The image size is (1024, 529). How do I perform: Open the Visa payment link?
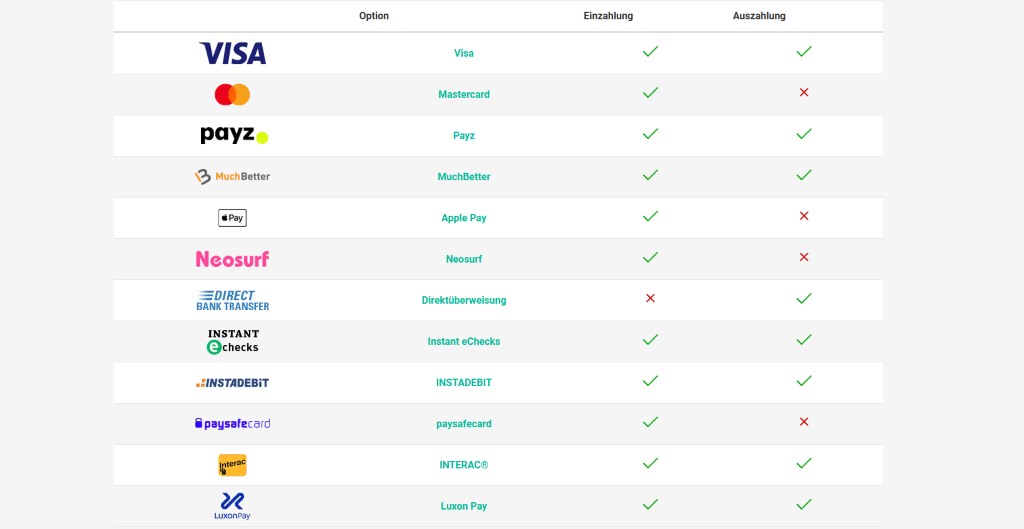pyautogui.click(x=464, y=53)
